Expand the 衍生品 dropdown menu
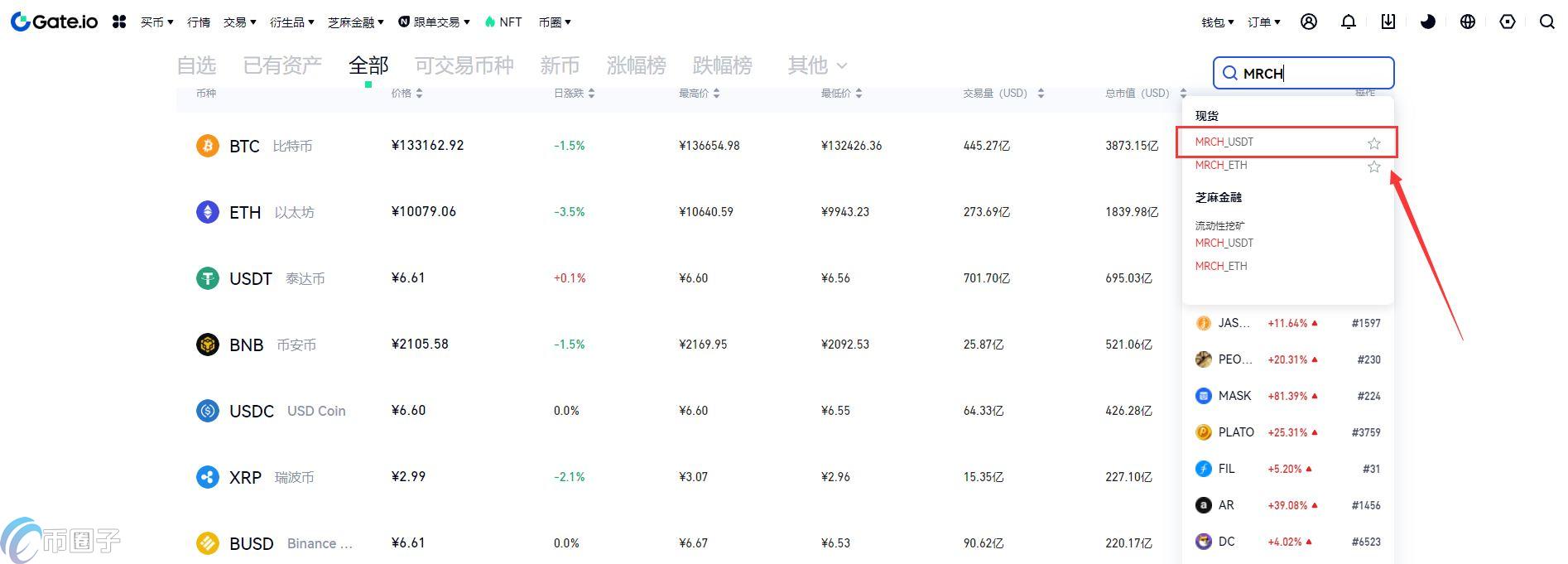 coord(292,22)
